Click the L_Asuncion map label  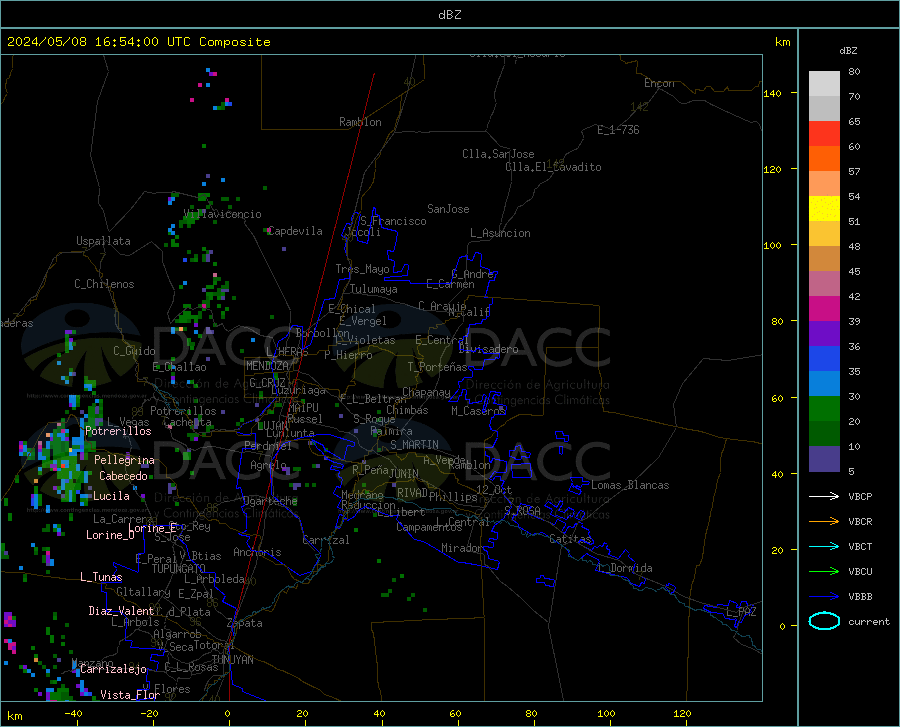point(501,233)
